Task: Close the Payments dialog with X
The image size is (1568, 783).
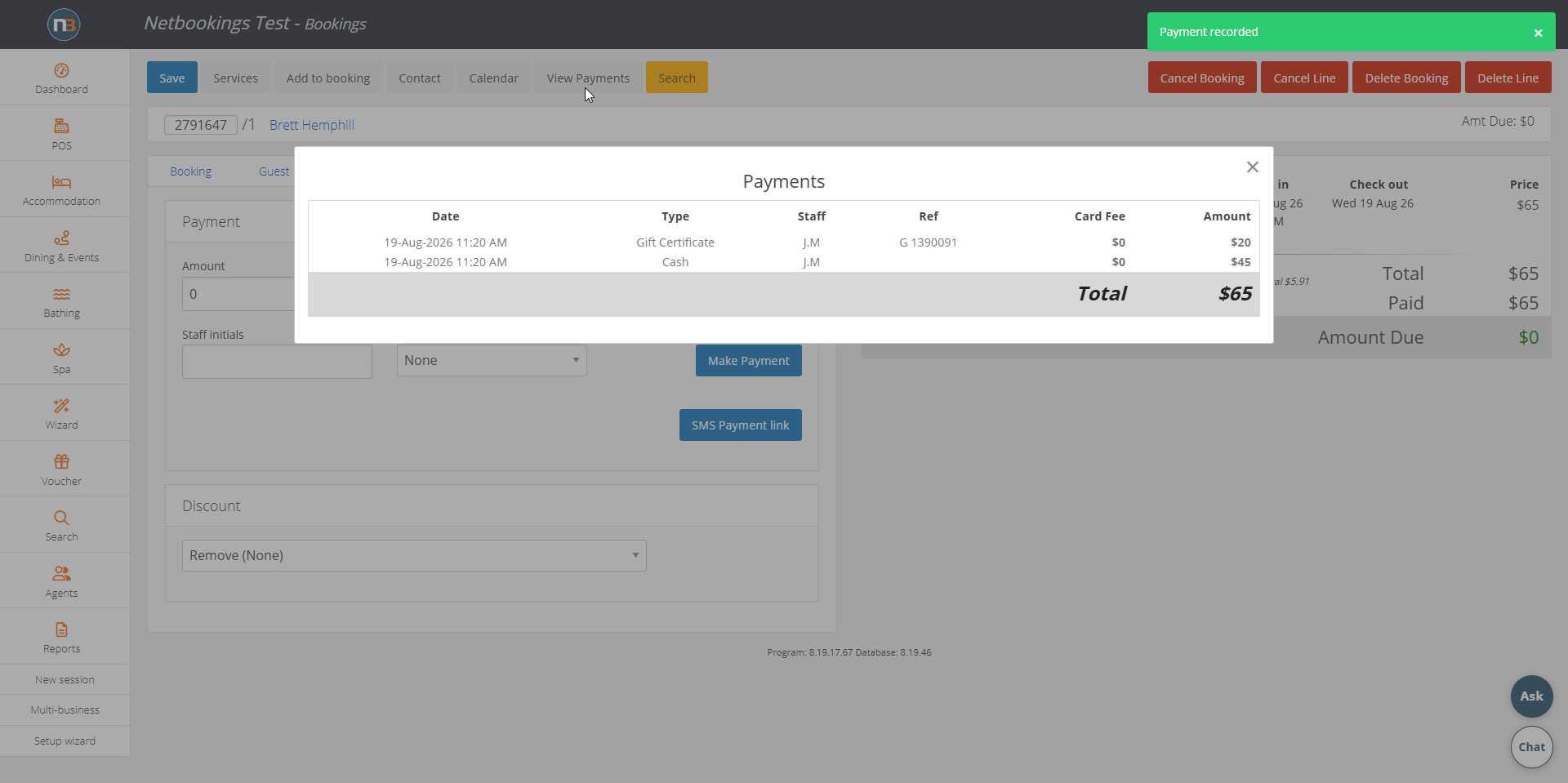Action: click(x=1252, y=167)
